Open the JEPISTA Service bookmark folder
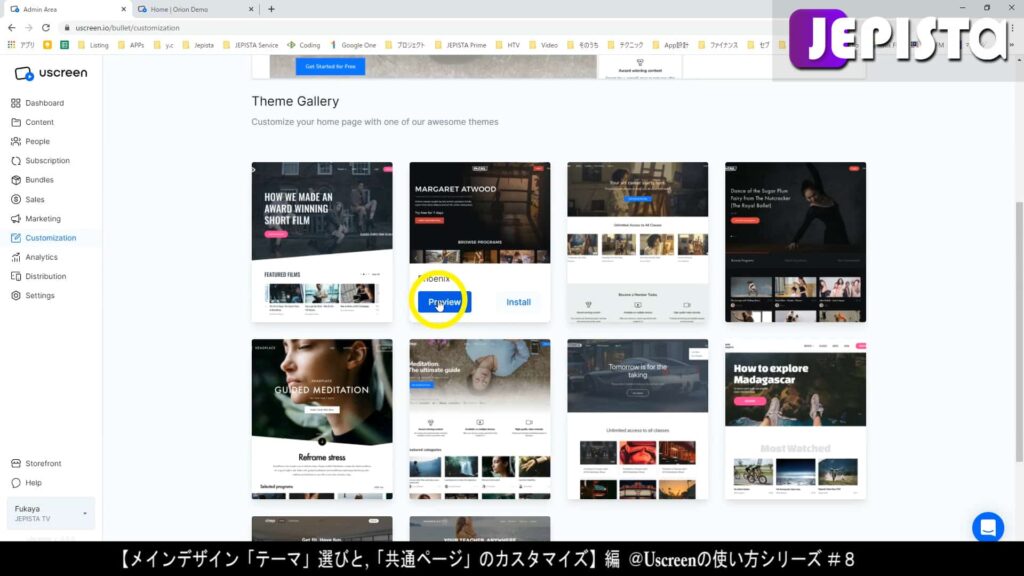This screenshot has width=1024, height=576. [251, 45]
